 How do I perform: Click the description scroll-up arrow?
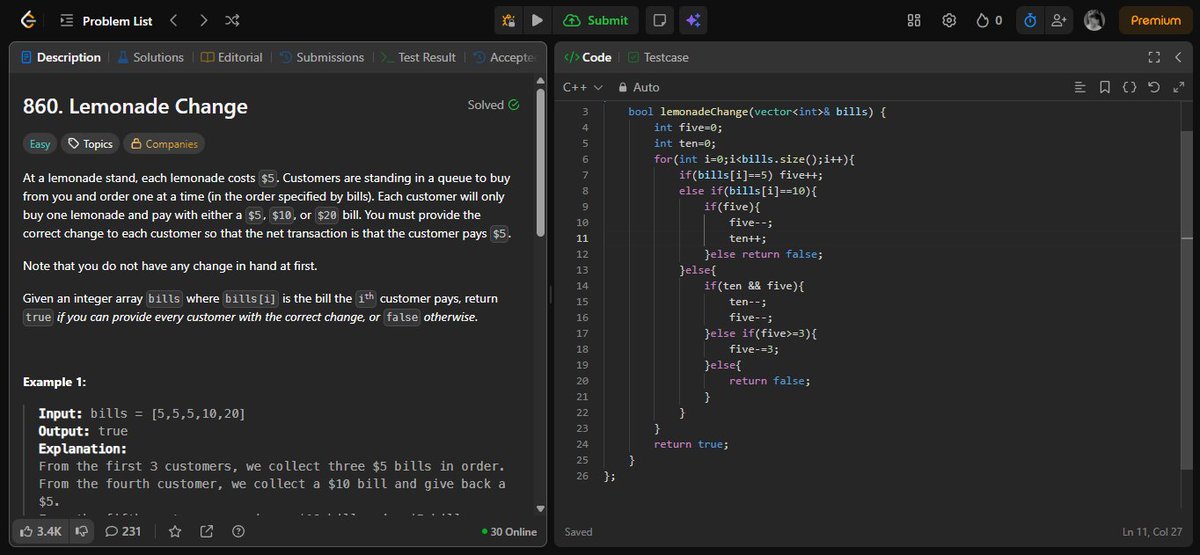coord(541,80)
